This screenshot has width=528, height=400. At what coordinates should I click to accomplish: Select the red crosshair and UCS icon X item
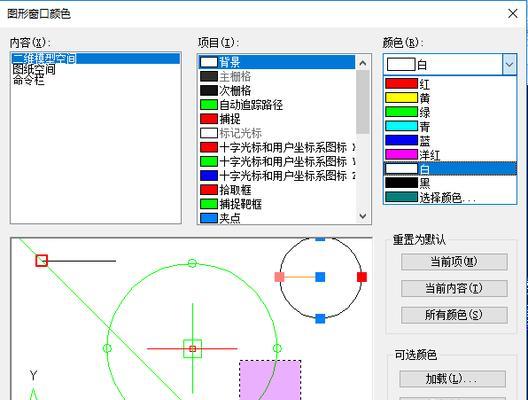pos(277,147)
